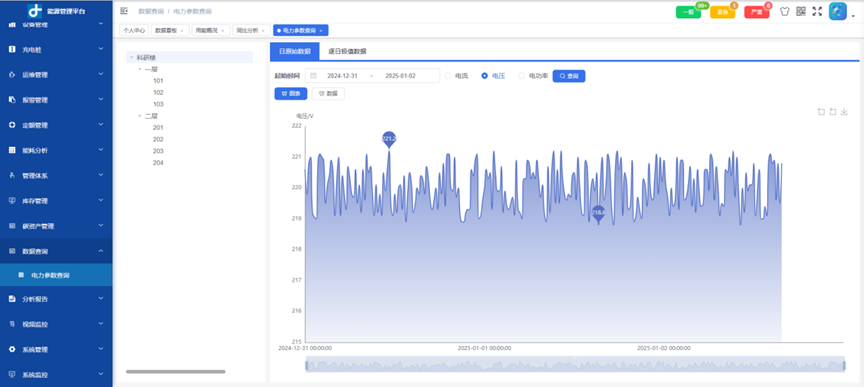
Task: Click the calendar icon in date range
Action: 314,76
